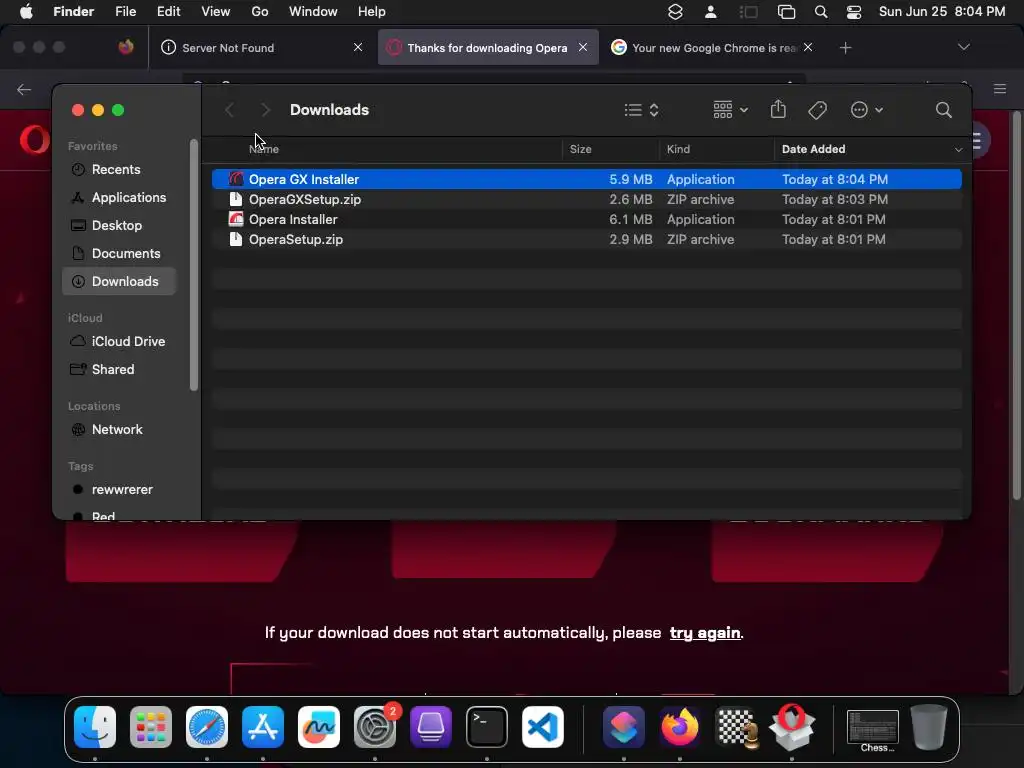The width and height of the screenshot is (1024, 768).
Task: Open the Go menu
Action: click(x=259, y=12)
